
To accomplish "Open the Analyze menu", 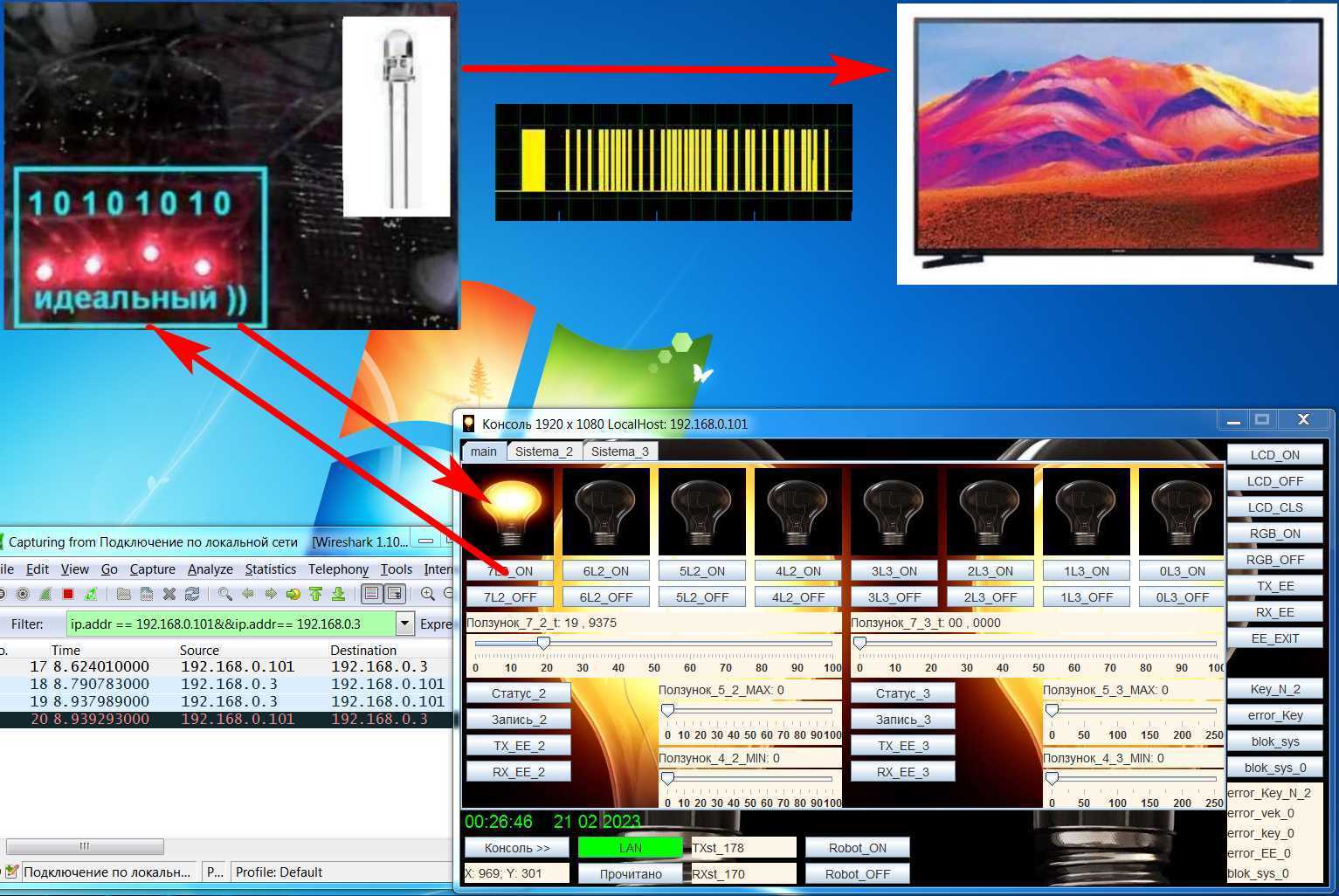I will [x=210, y=569].
